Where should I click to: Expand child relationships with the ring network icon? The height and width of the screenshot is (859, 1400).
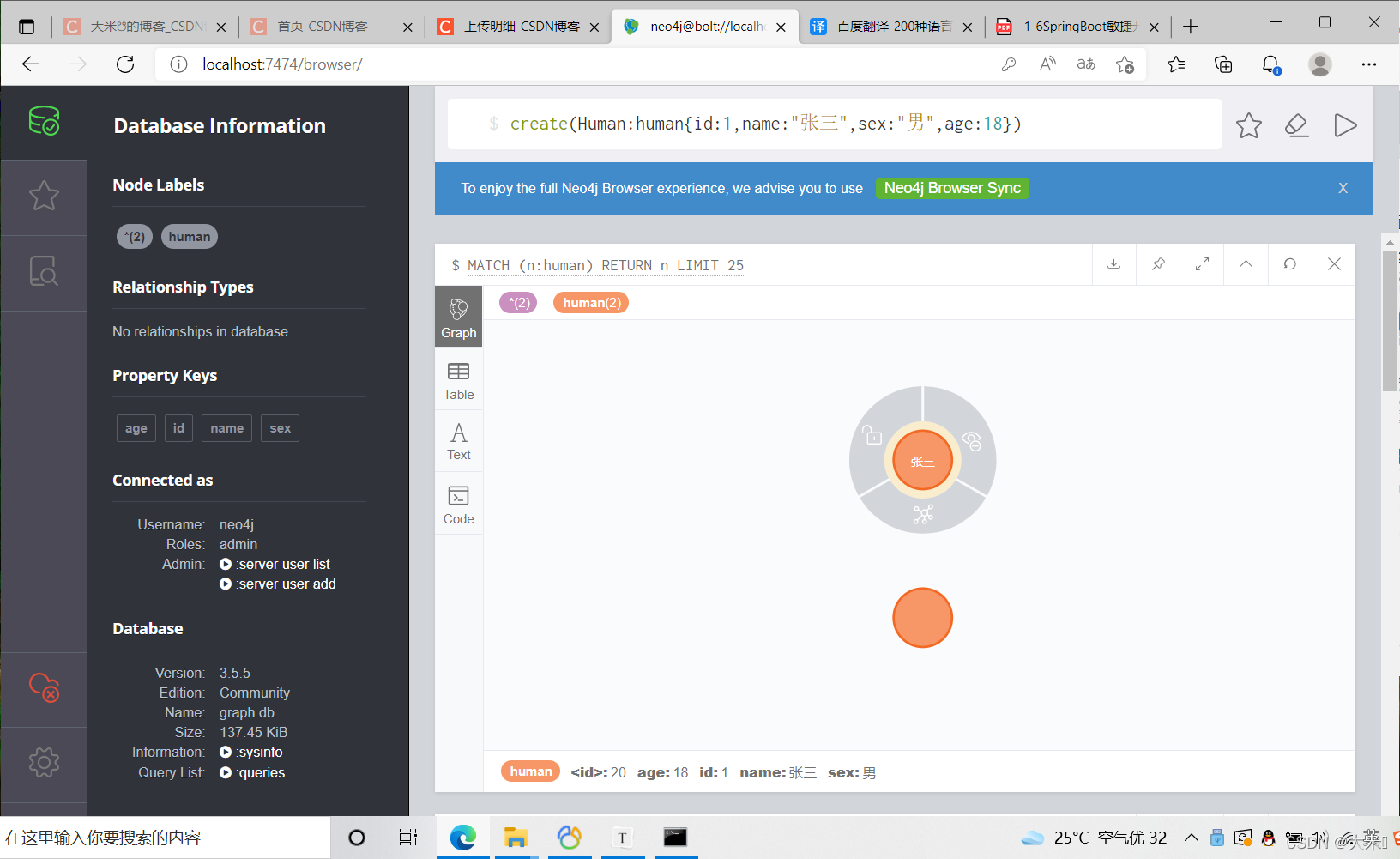click(x=923, y=515)
